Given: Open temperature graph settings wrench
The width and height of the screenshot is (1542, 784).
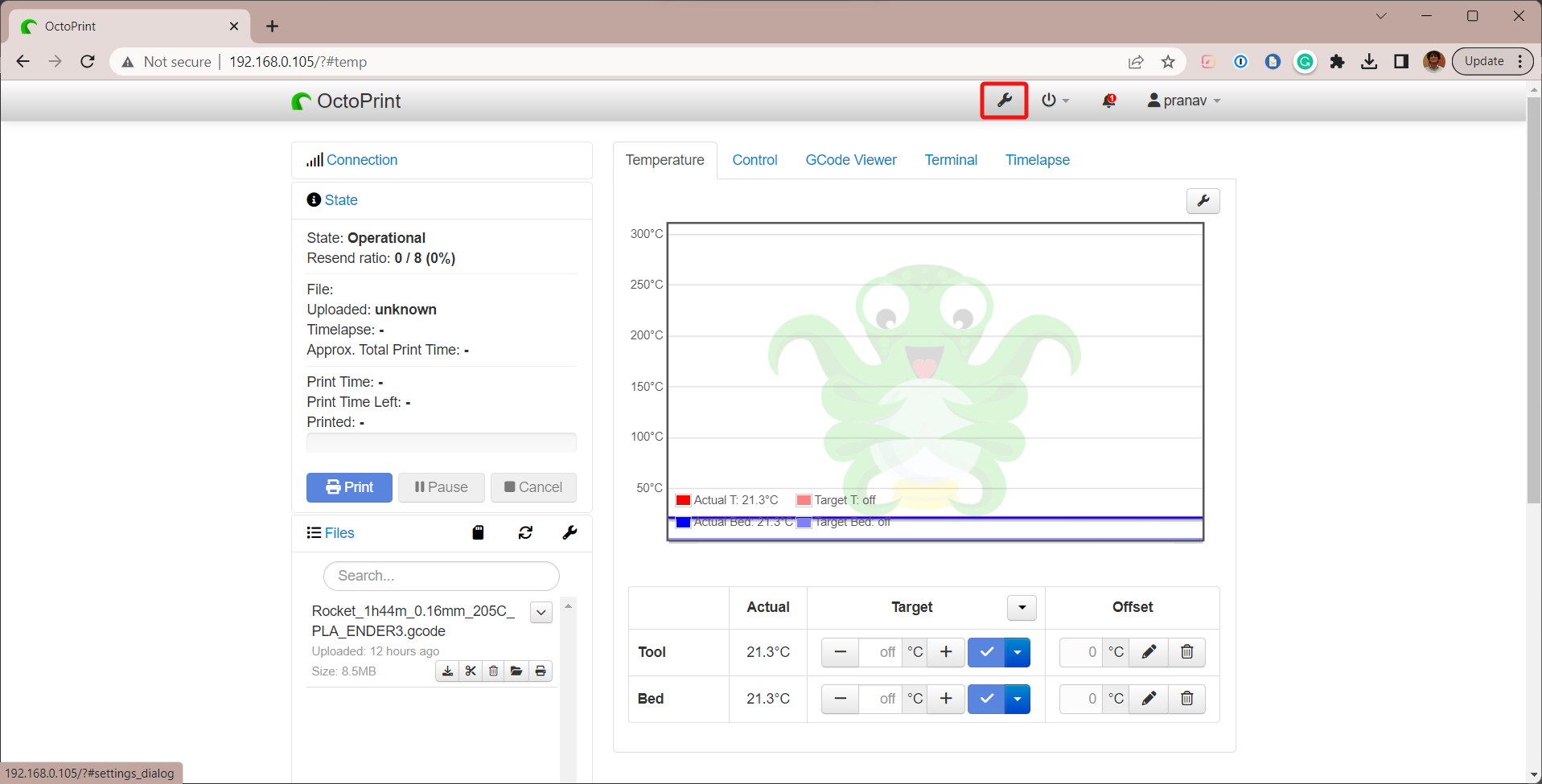Looking at the screenshot, I should pos(1203,201).
